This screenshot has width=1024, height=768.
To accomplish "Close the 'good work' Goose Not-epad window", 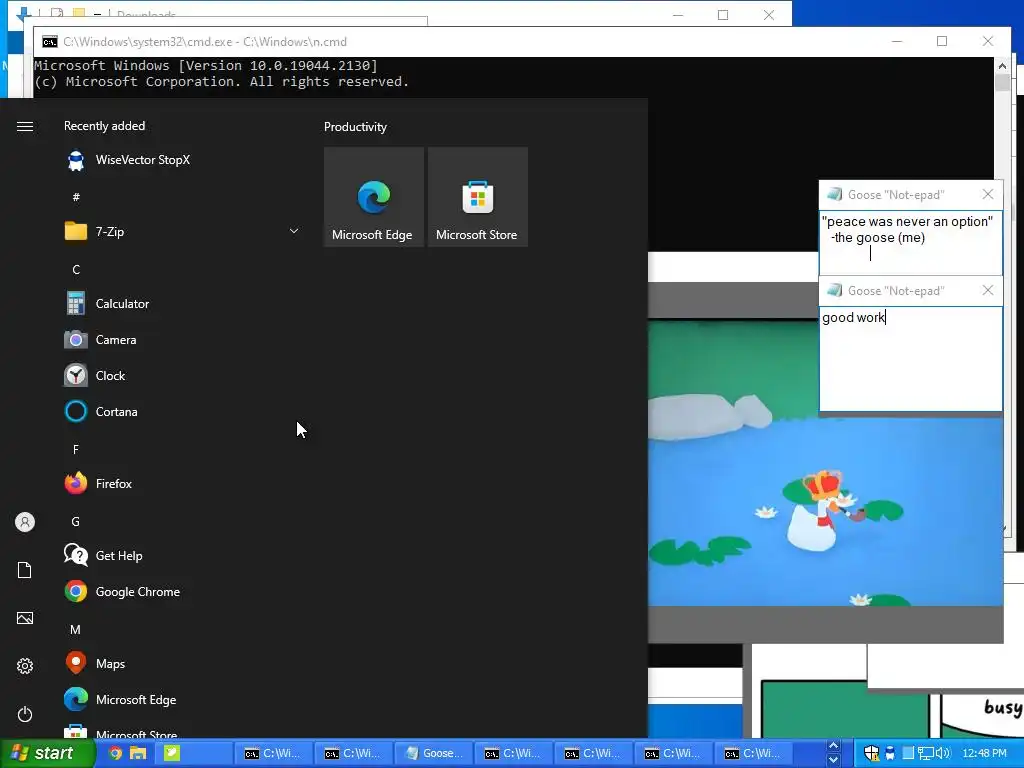I will pos(987,290).
